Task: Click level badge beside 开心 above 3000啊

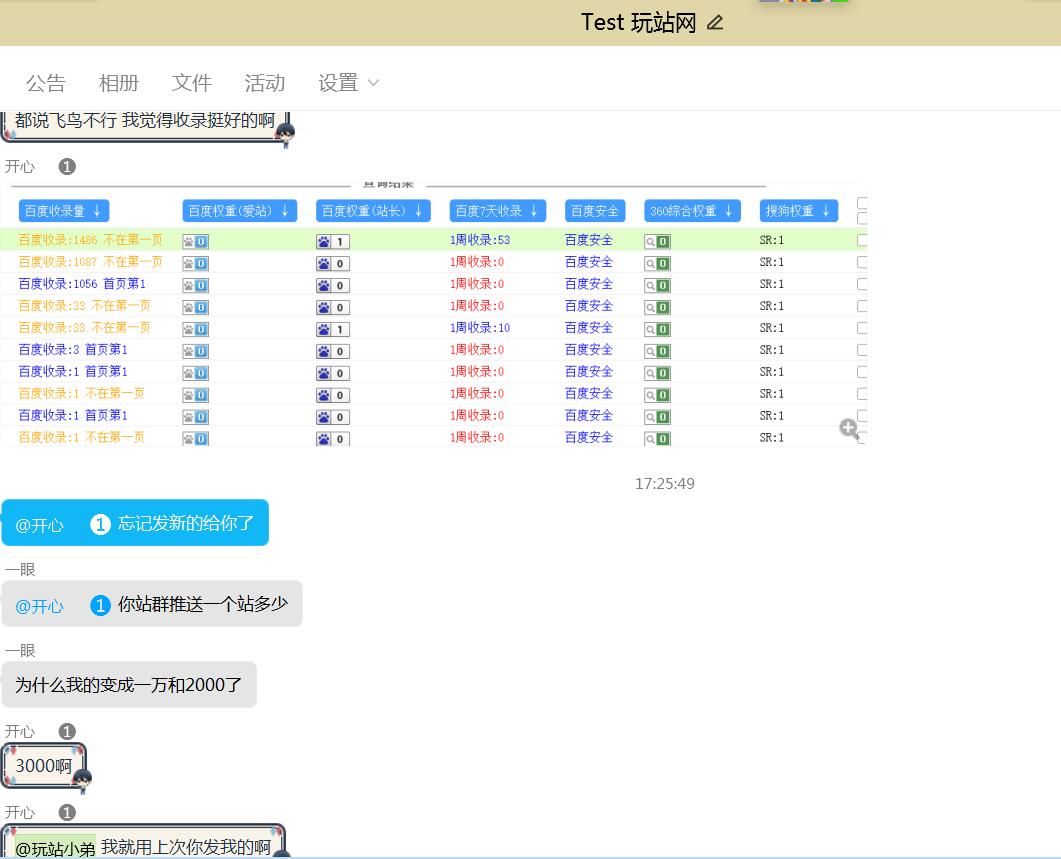Action: click(x=67, y=731)
